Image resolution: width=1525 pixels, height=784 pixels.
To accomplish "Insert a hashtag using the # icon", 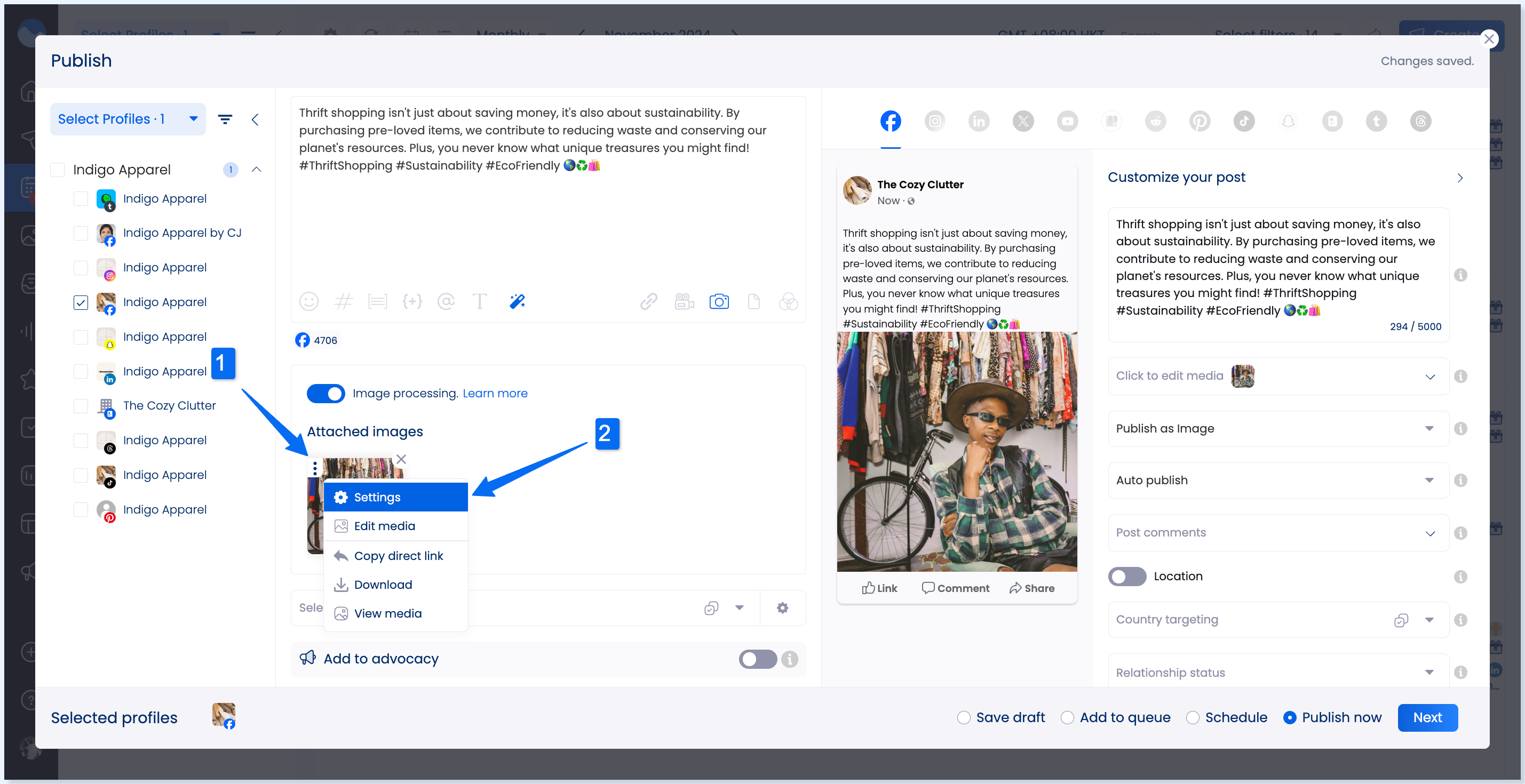I will click(x=343, y=302).
